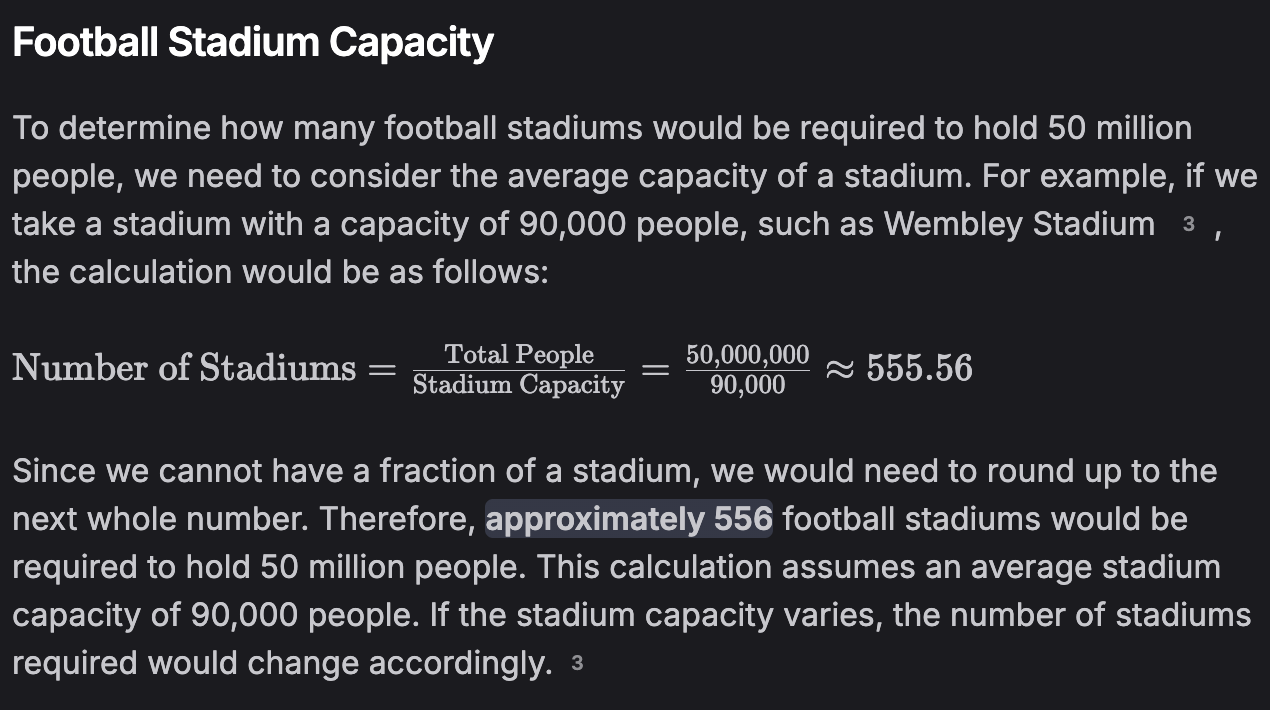Click the 50,000,000 numerator value

[747, 354]
